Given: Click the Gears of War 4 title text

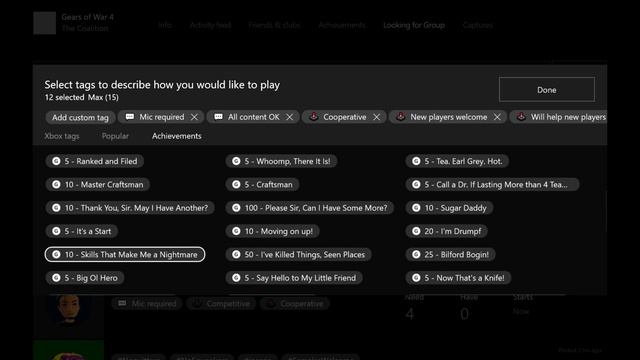Looking at the screenshot, I should (87, 17).
